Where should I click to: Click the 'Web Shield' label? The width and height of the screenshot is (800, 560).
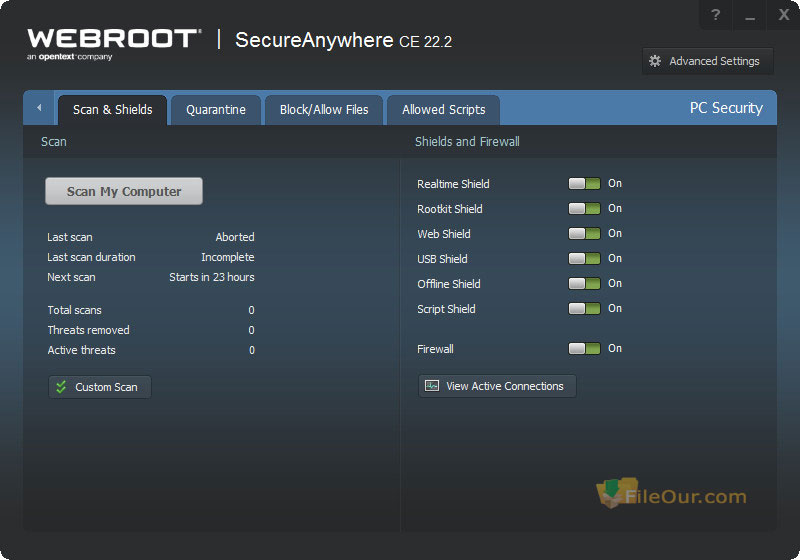point(444,234)
